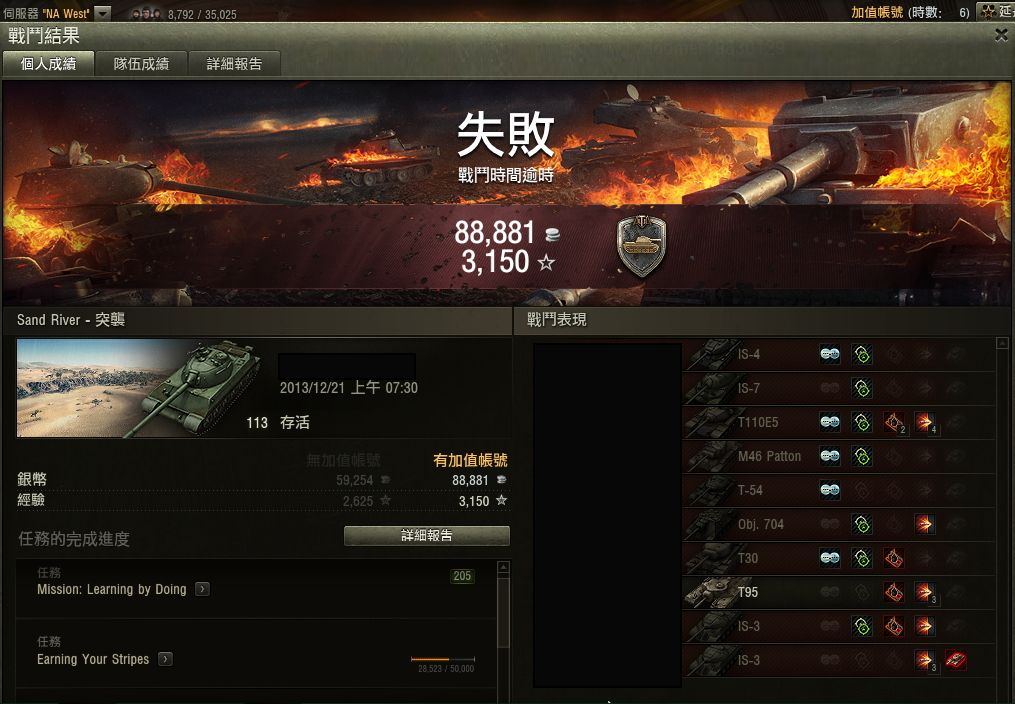Click the Earning Your Stripes progress bar
1015x704 pixels.
443,659
